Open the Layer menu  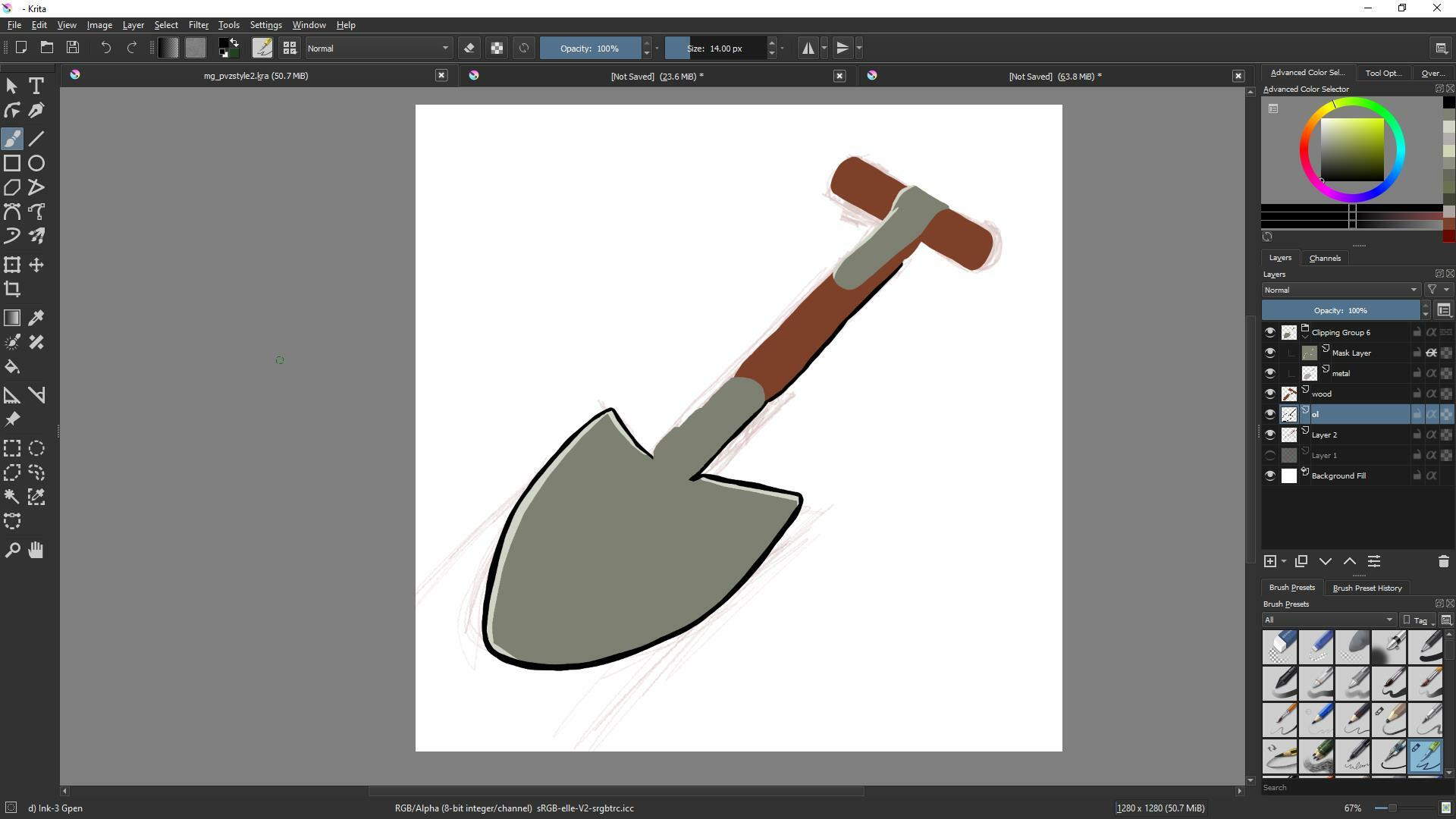tap(133, 25)
